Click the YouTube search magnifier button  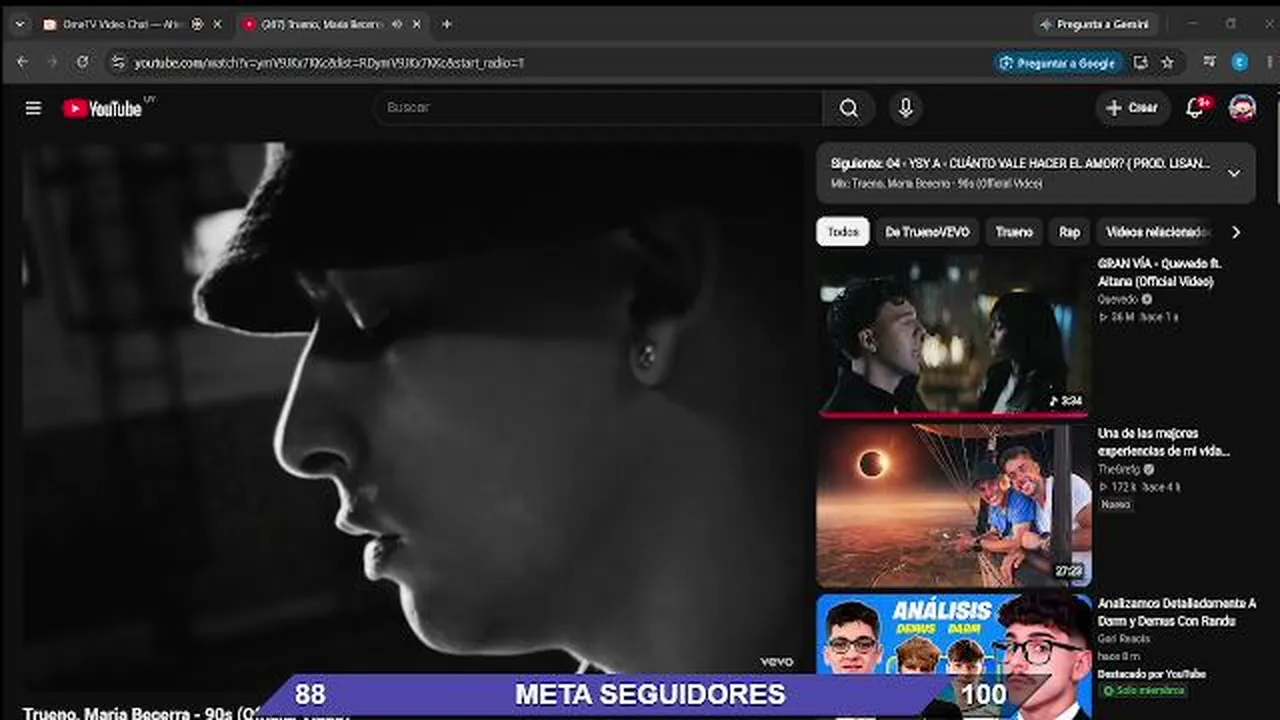pos(849,108)
